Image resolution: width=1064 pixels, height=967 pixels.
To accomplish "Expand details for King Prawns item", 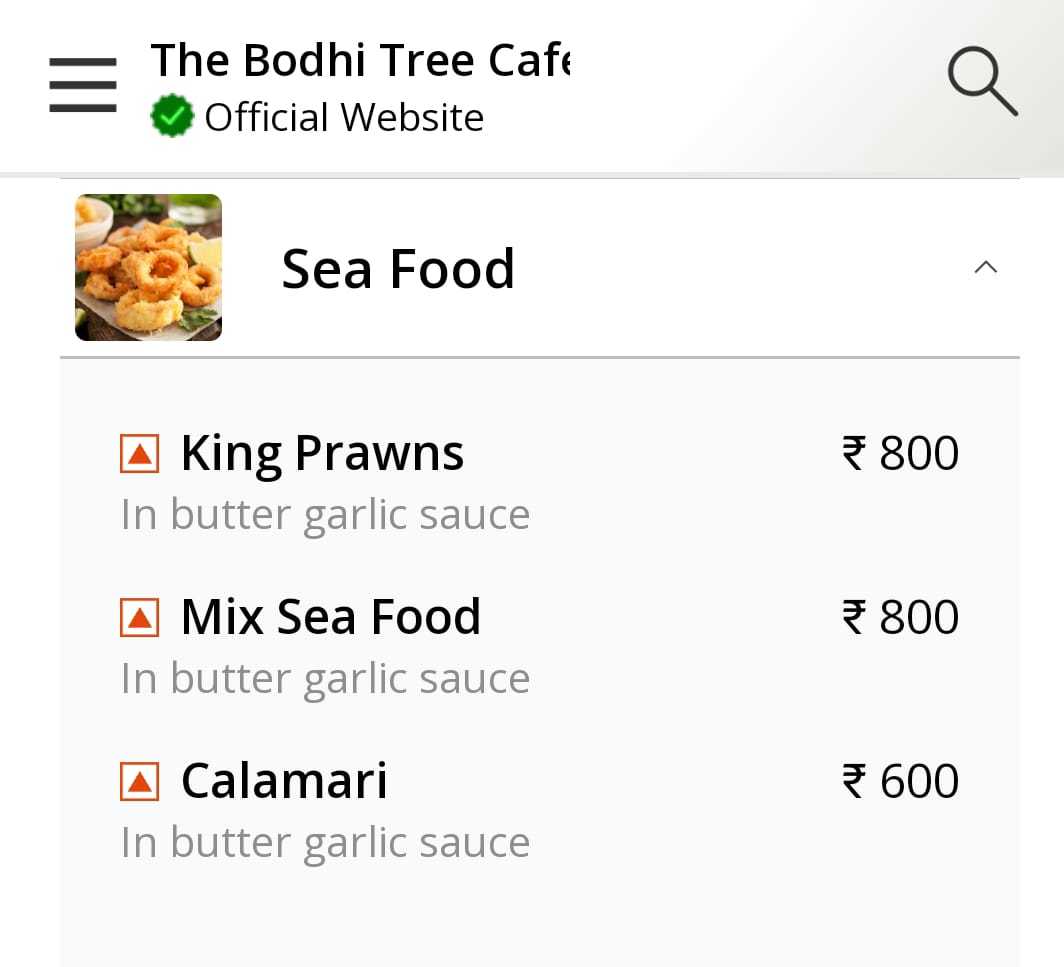I will 322,452.
